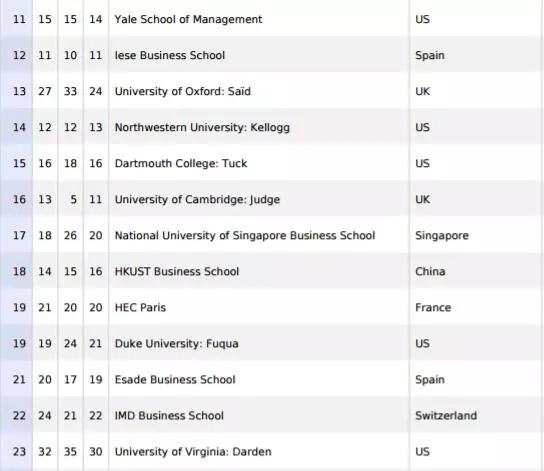Select rank 13 cell for Oxford Saïd
The width and height of the screenshot is (544, 471).
click(x=19, y=91)
